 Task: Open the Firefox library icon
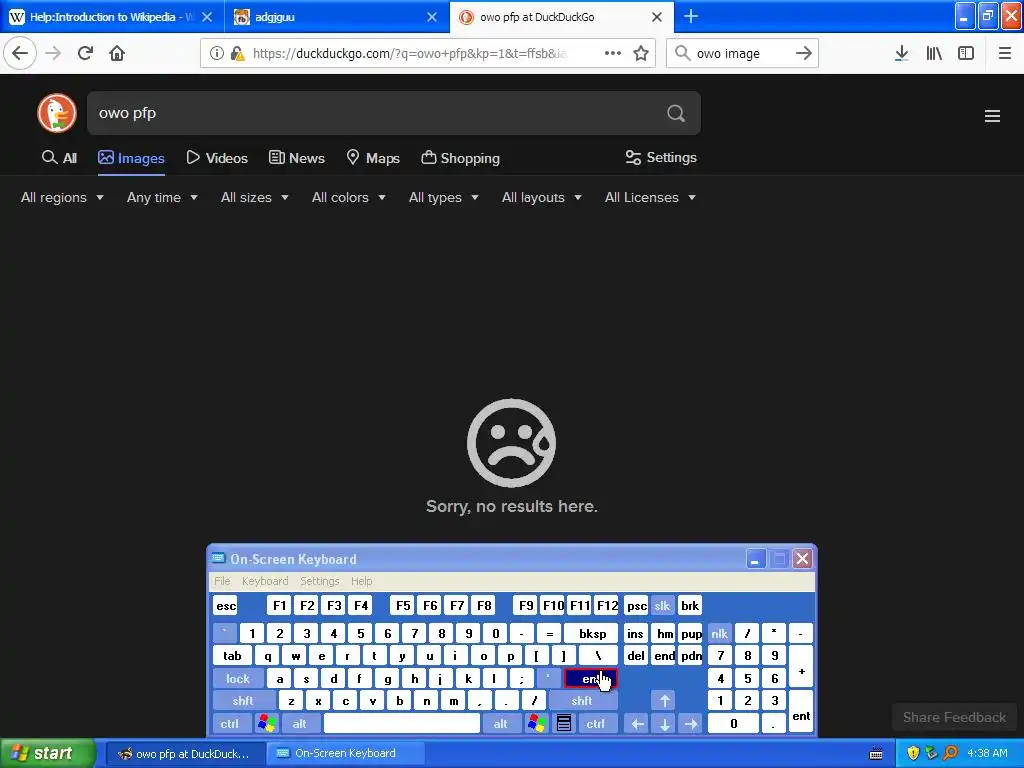pos(934,54)
